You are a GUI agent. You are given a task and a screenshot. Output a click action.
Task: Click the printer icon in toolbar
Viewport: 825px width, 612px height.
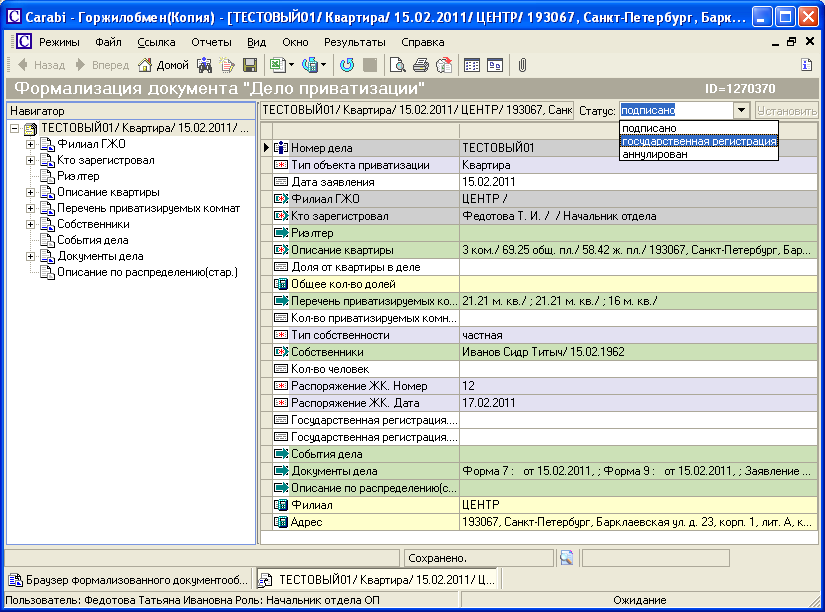coord(420,65)
